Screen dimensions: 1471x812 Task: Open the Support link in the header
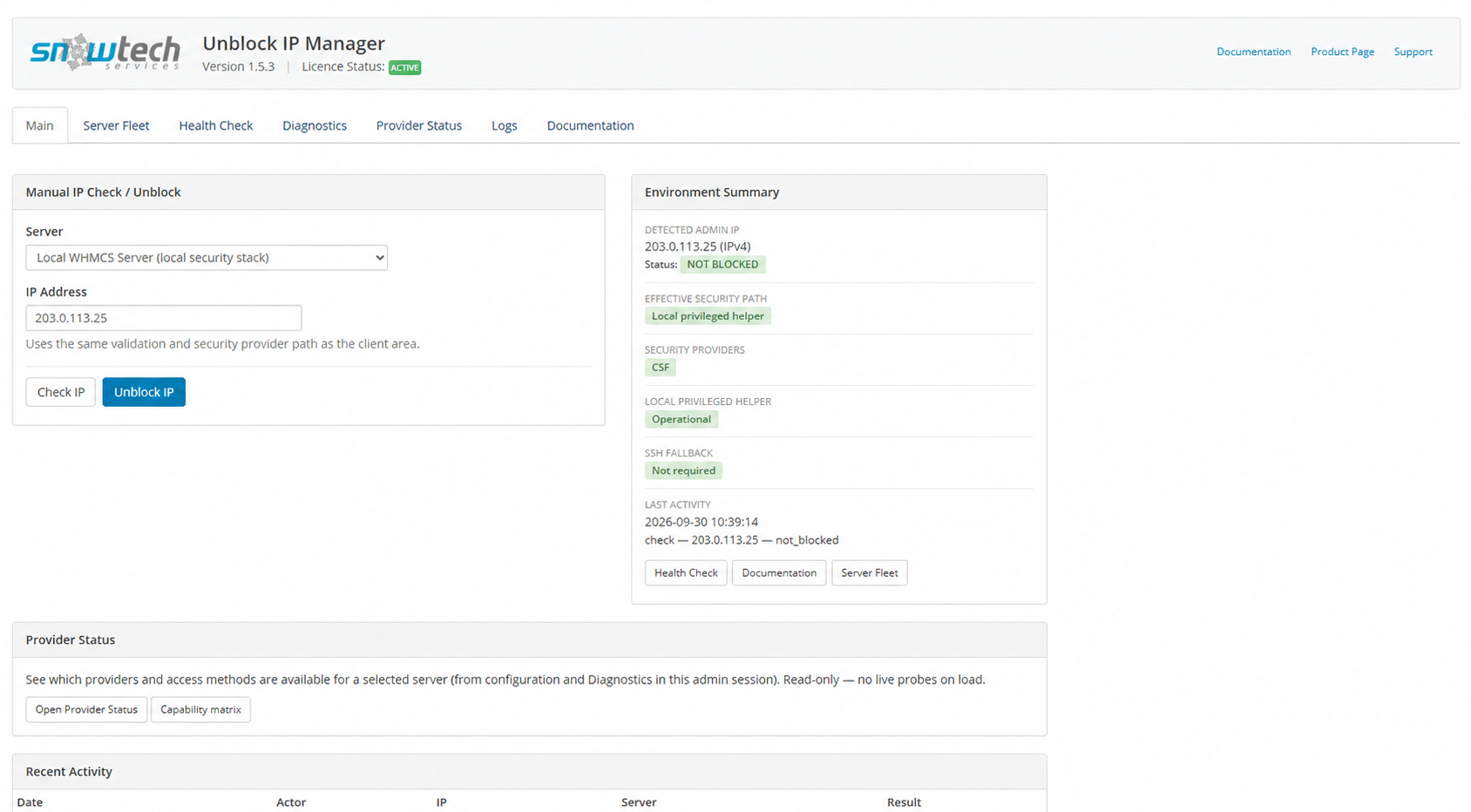coord(1413,51)
